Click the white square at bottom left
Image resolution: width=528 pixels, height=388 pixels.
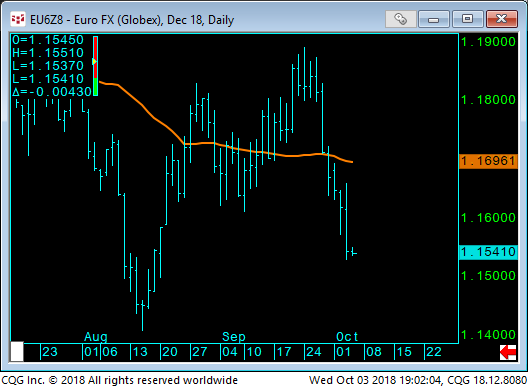[17, 352]
